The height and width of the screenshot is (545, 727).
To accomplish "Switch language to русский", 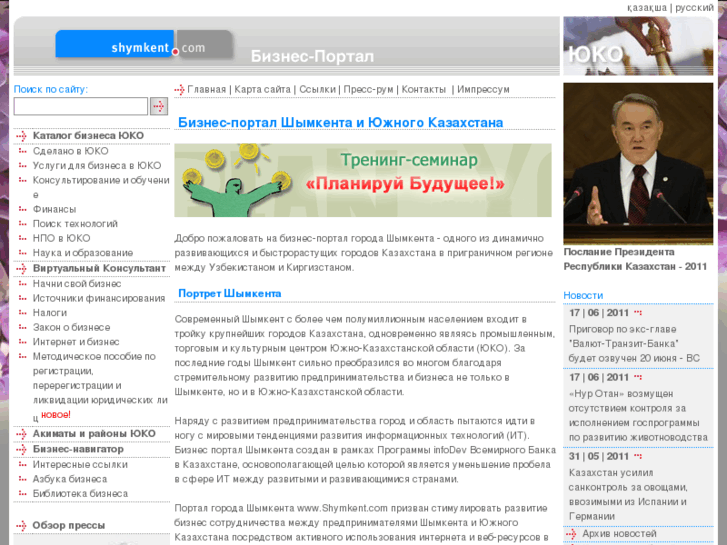I will coord(694,8).
